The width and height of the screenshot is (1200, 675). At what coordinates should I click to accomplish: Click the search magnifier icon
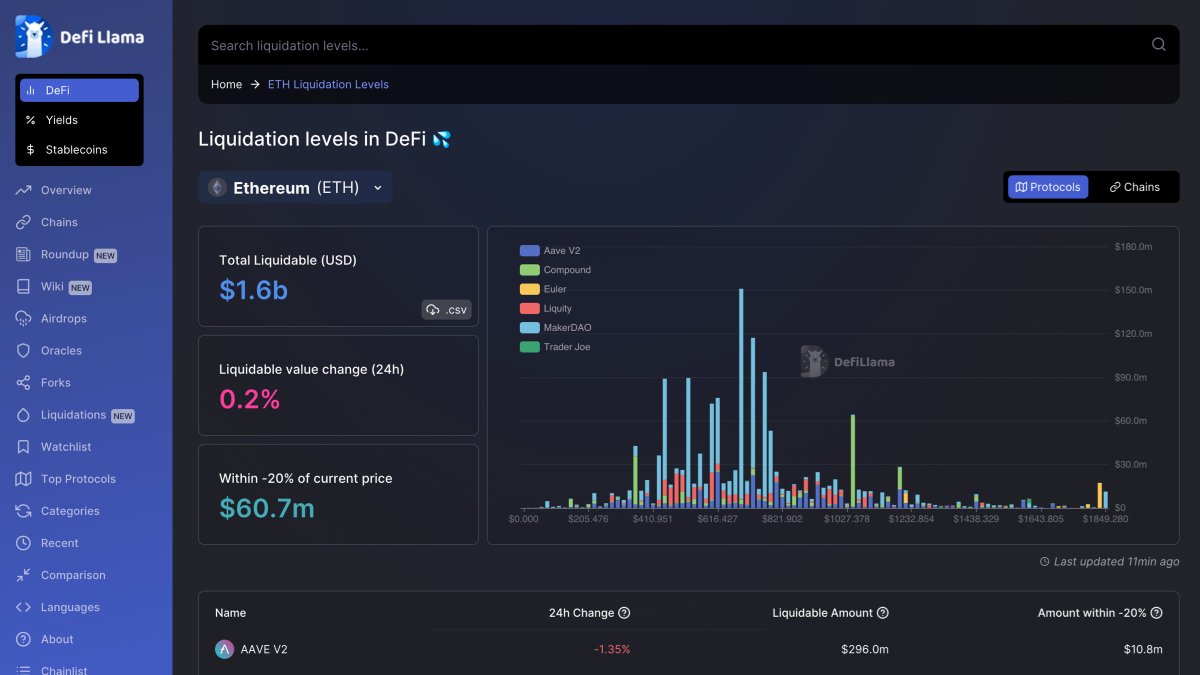click(1158, 44)
